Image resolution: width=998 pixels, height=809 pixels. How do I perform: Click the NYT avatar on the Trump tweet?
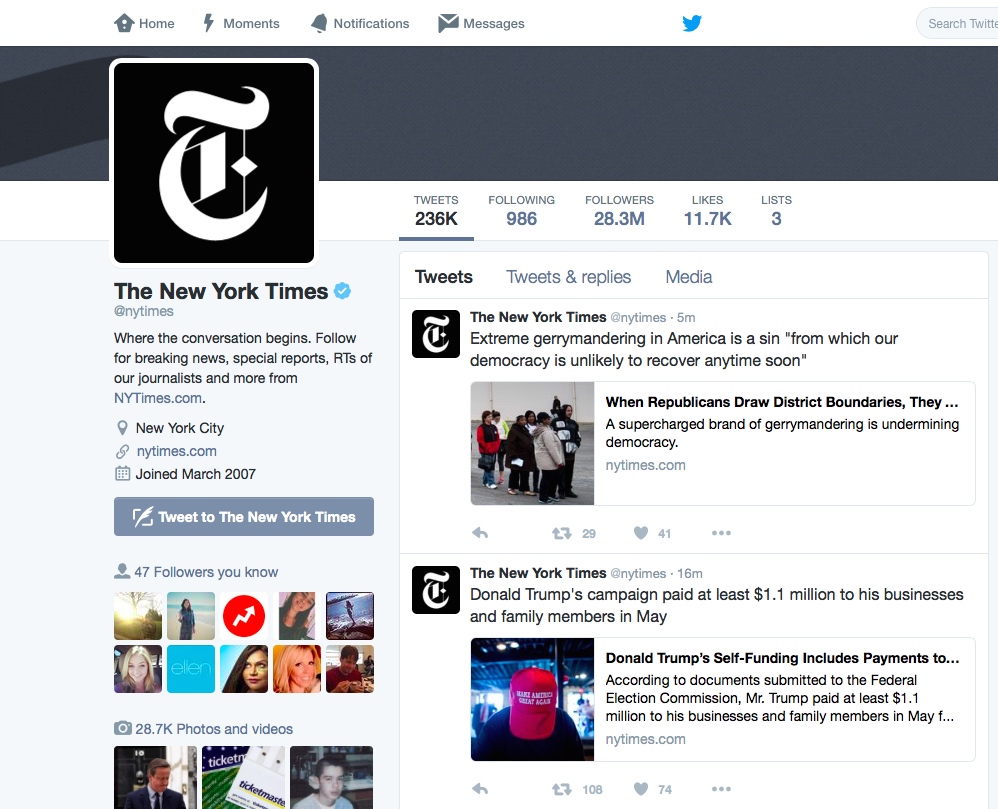tap(436, 590)
